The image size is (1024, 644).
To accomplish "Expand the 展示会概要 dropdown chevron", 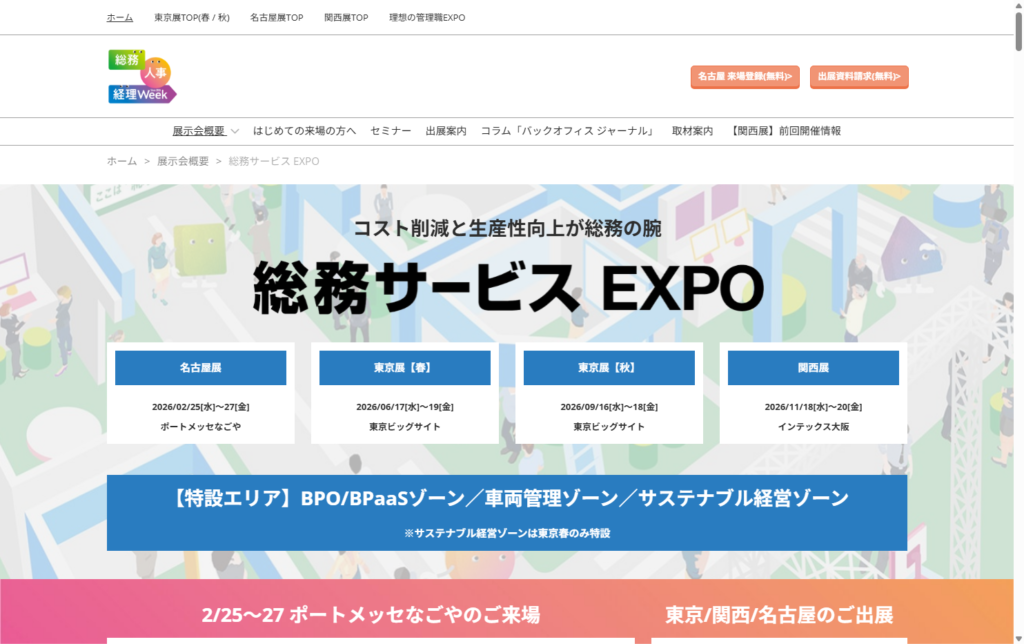I will tap(235, 131).
